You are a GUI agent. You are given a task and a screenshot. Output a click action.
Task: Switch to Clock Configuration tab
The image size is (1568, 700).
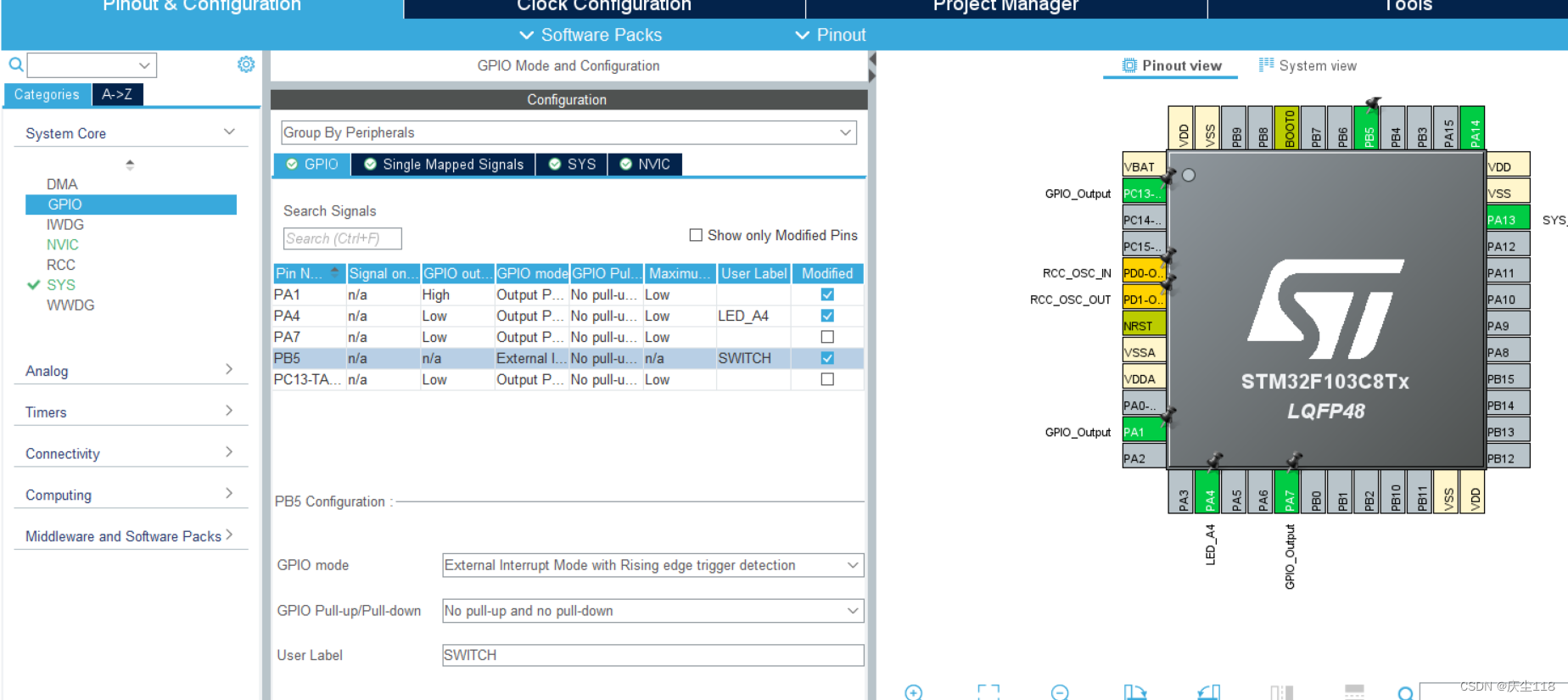604,7
